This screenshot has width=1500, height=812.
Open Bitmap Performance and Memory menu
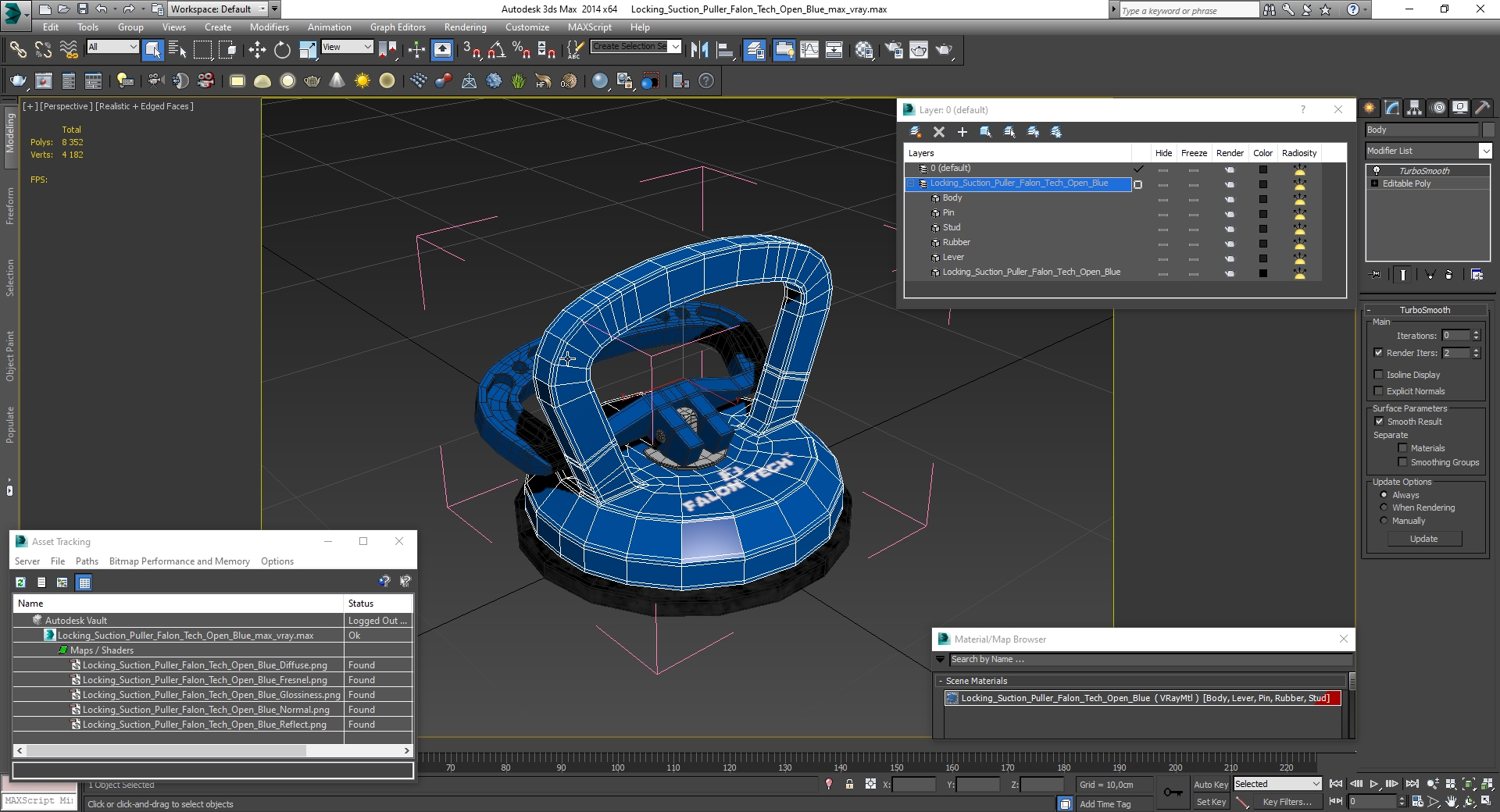[179, 561]
